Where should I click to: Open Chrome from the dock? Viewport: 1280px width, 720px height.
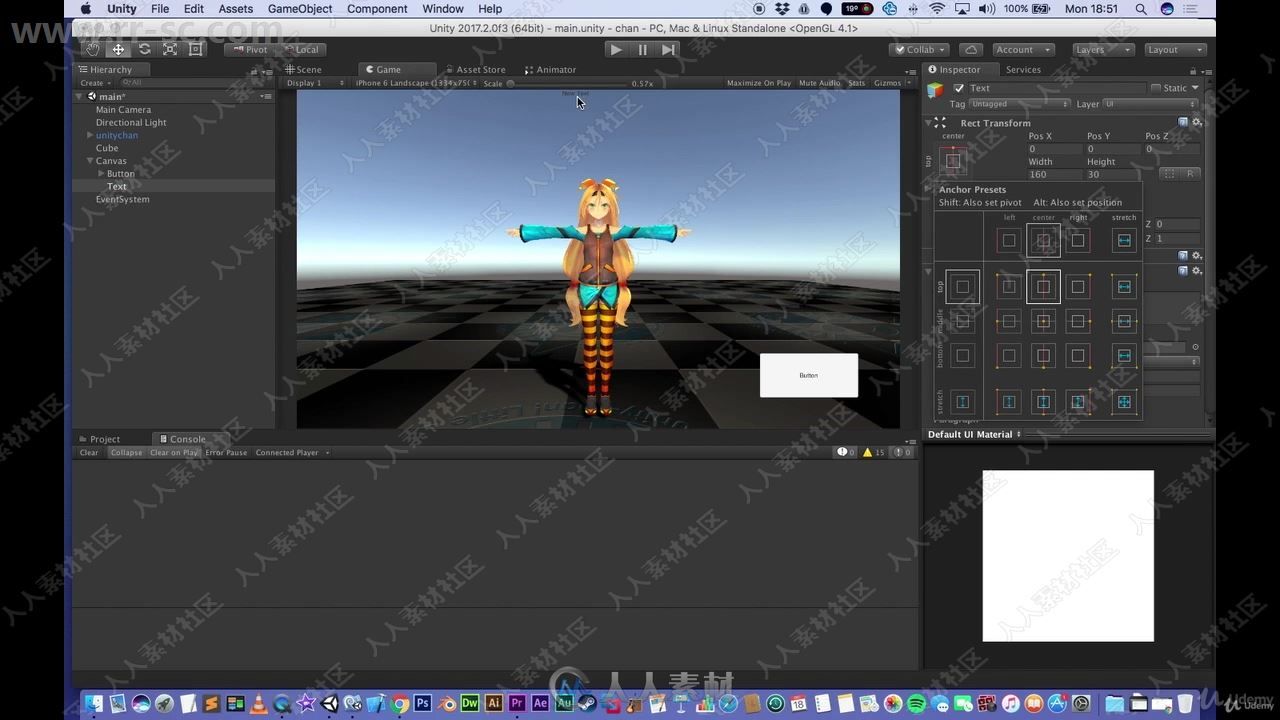click(x=399, y=704)
